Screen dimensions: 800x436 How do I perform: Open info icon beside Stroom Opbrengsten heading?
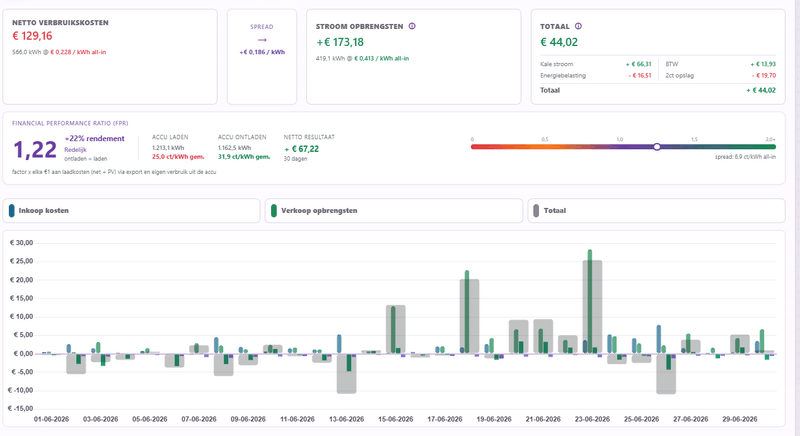click(x=412, y=26)
